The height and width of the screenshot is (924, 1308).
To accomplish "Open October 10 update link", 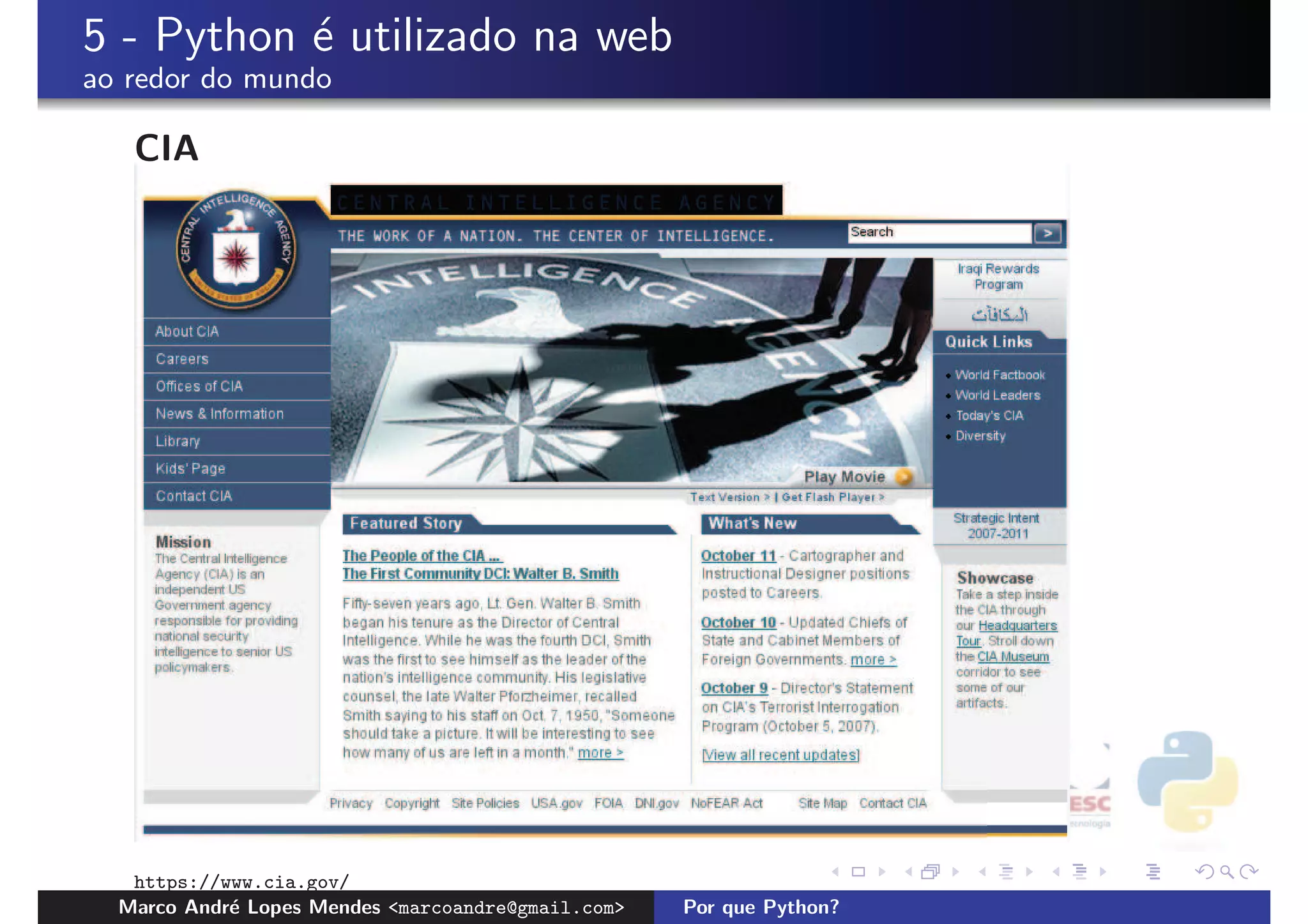I will [x=738, y=622].
